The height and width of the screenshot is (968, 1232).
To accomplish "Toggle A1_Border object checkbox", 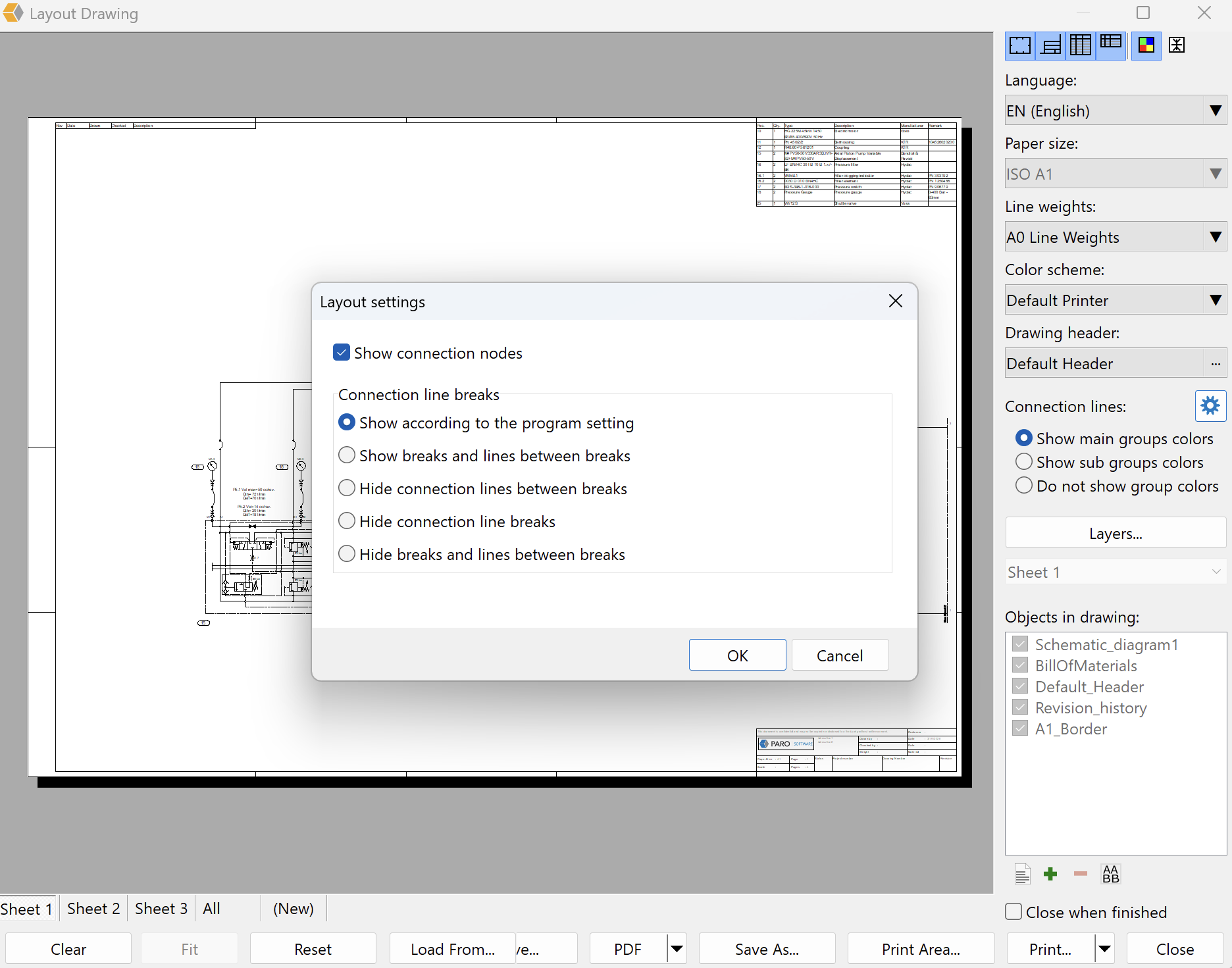I will point(1021,728).
